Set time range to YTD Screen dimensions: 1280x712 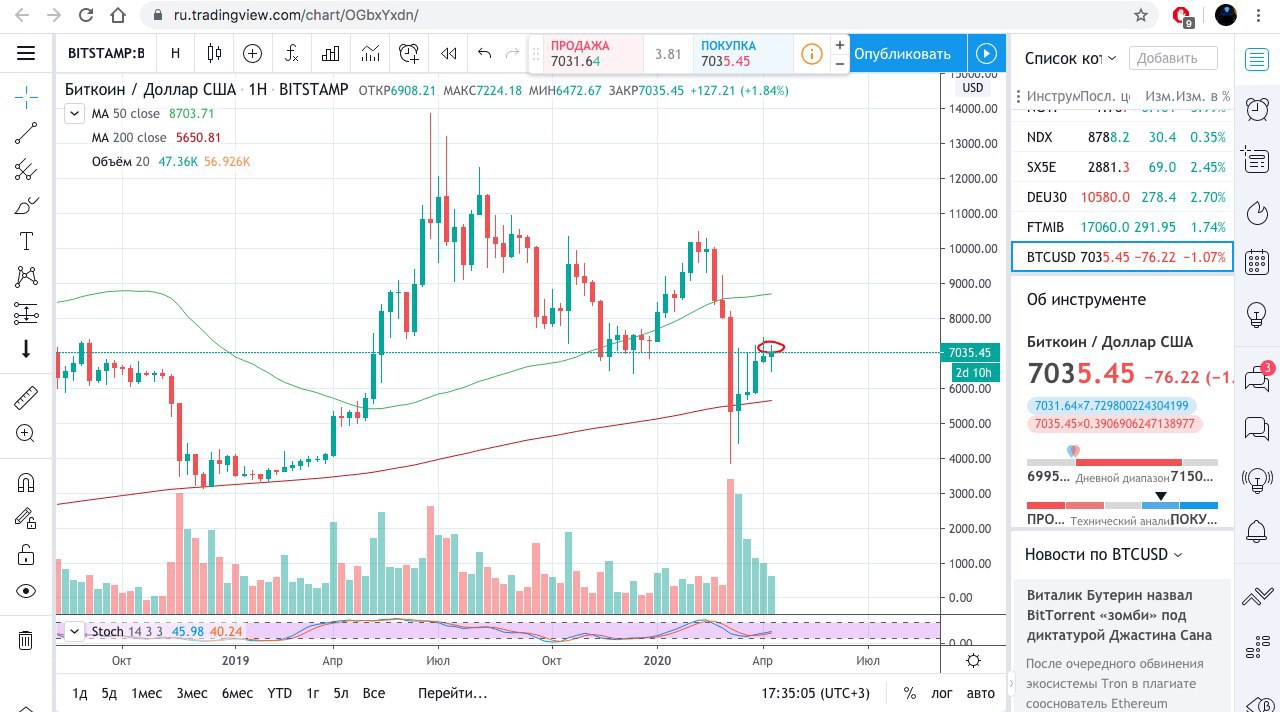[280, 693]
